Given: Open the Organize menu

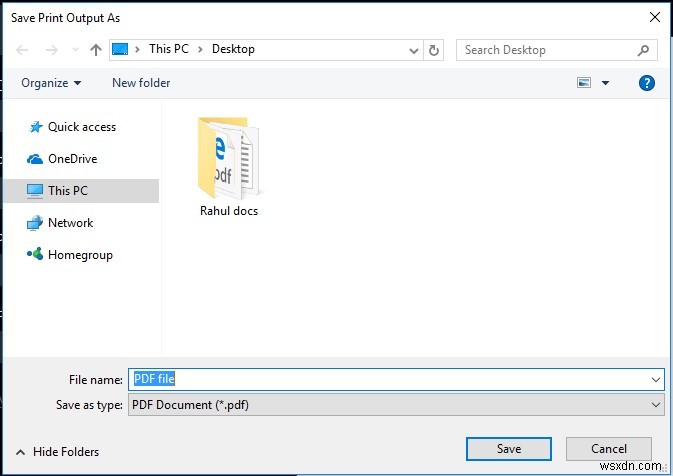Looking at the screenshot, I should click(51, 83).
